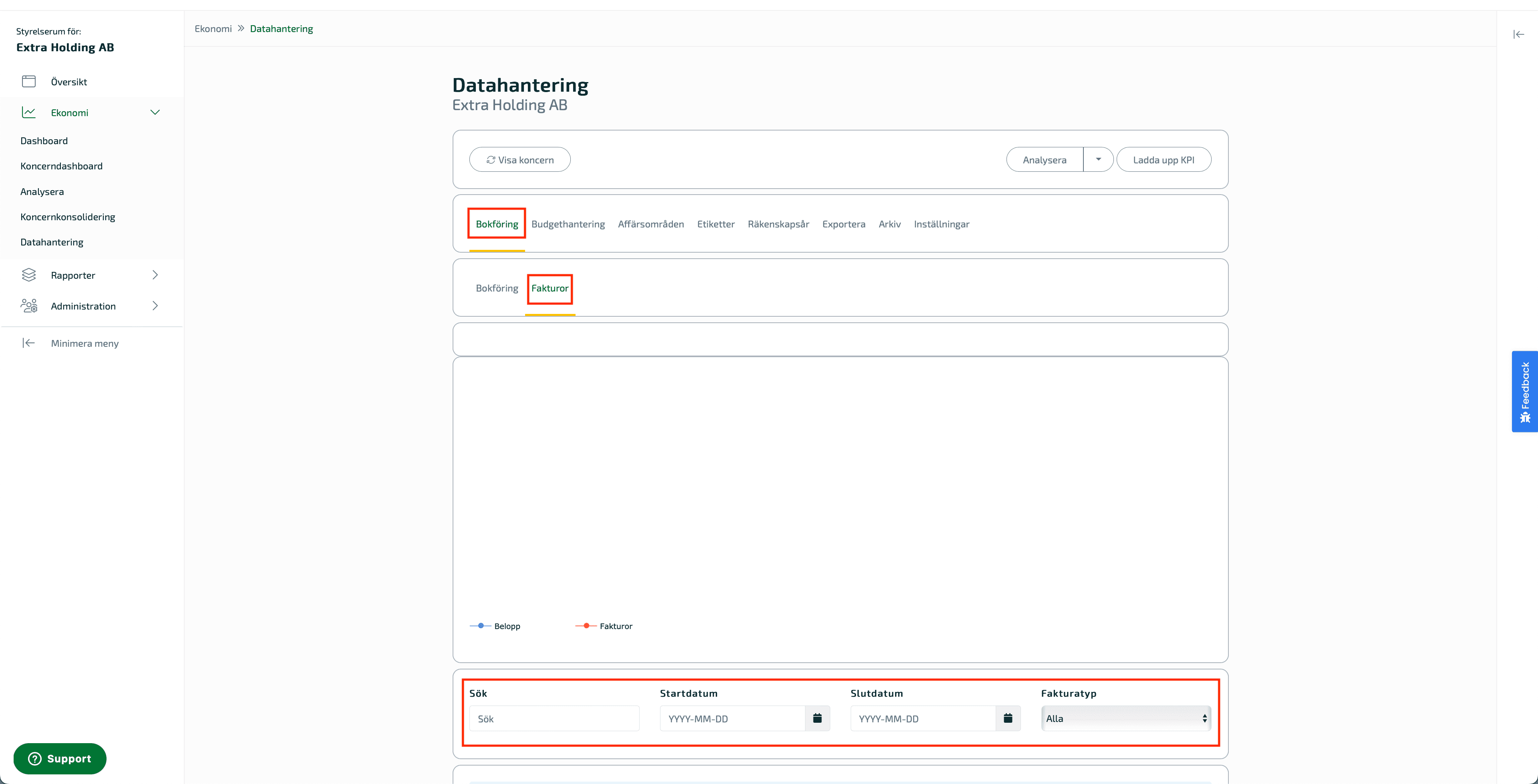
Task: Switch to the Inställningar tab
Action: [x=942, y=224]
